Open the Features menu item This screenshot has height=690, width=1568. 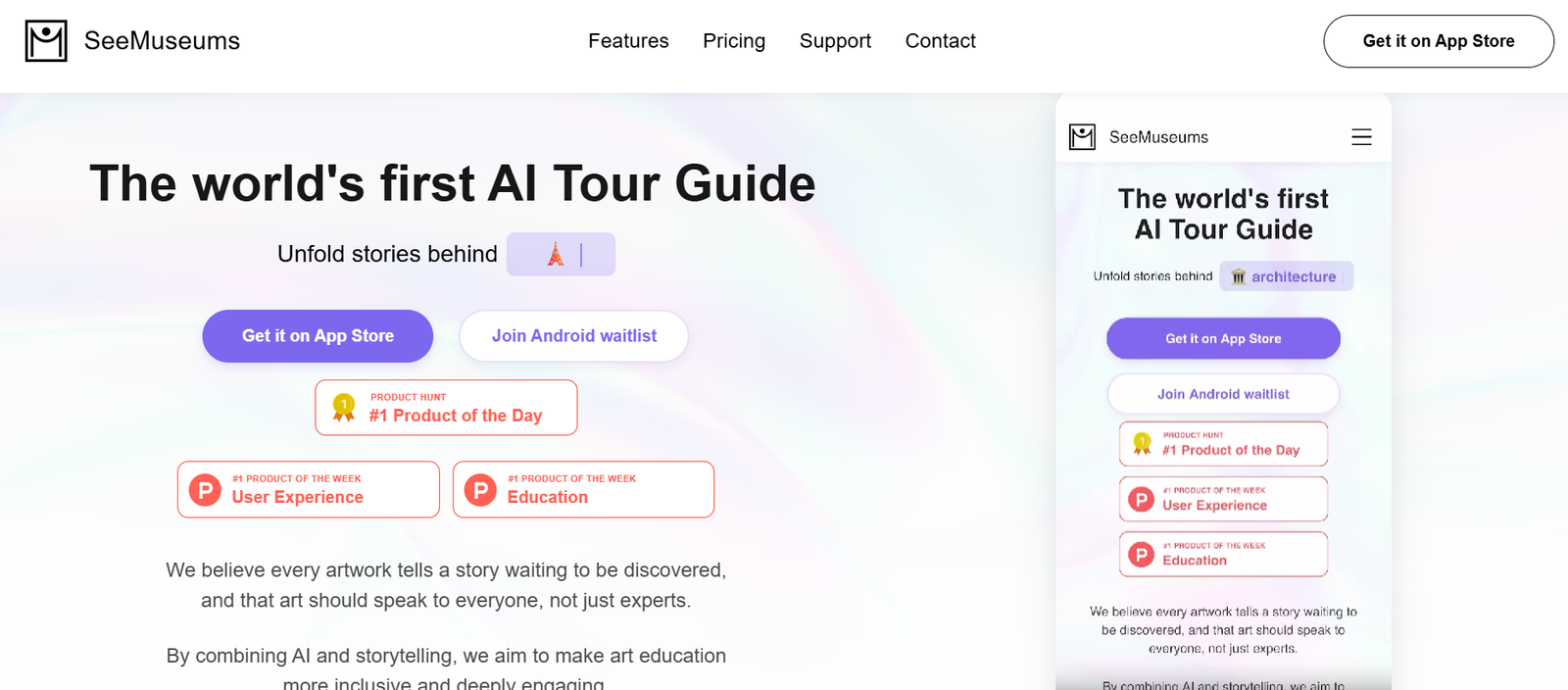tap(628, 41)
